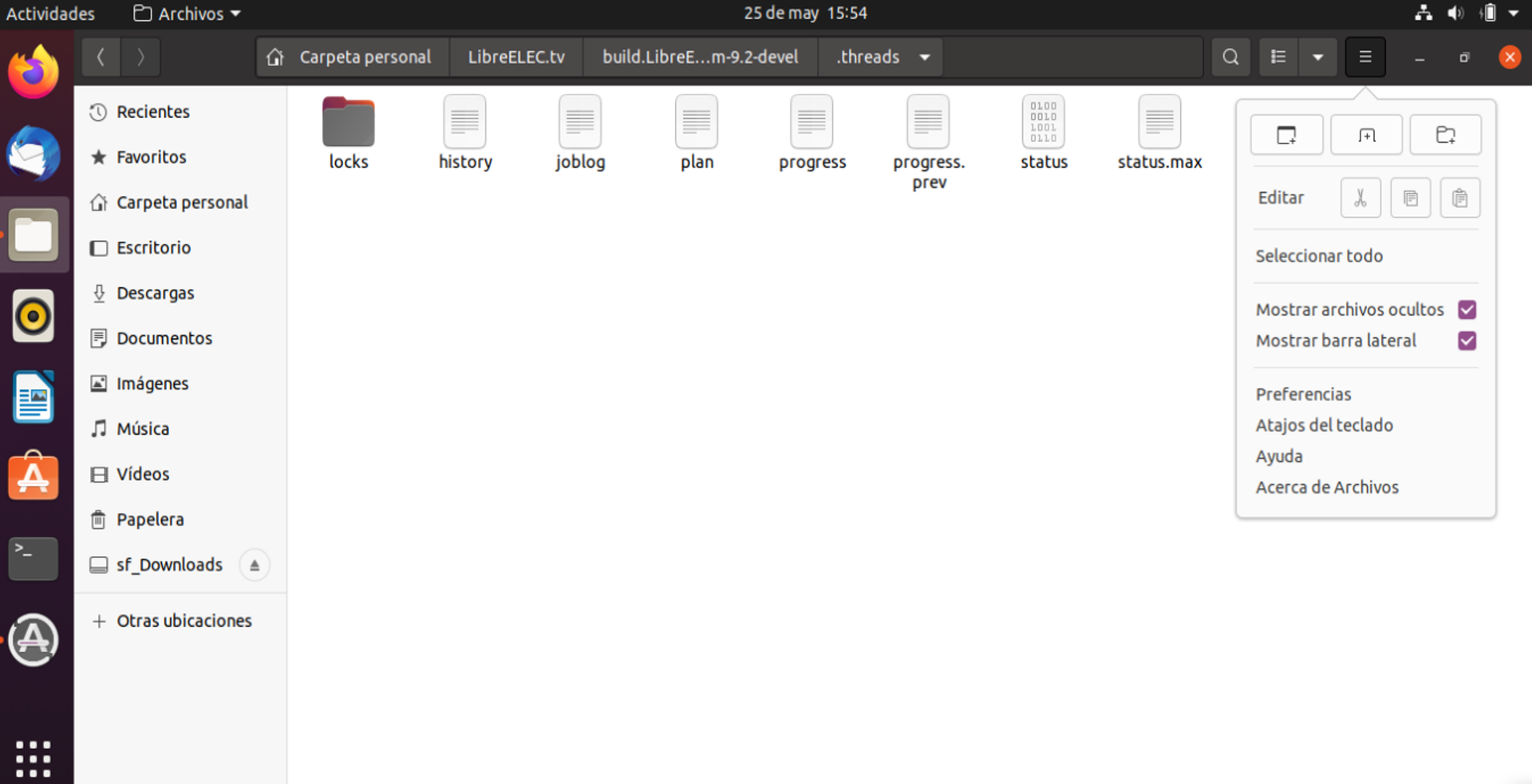Choose Seleccionar todo from the menu
Viewport: 1532px width, 784px height.
(1319, 256)
